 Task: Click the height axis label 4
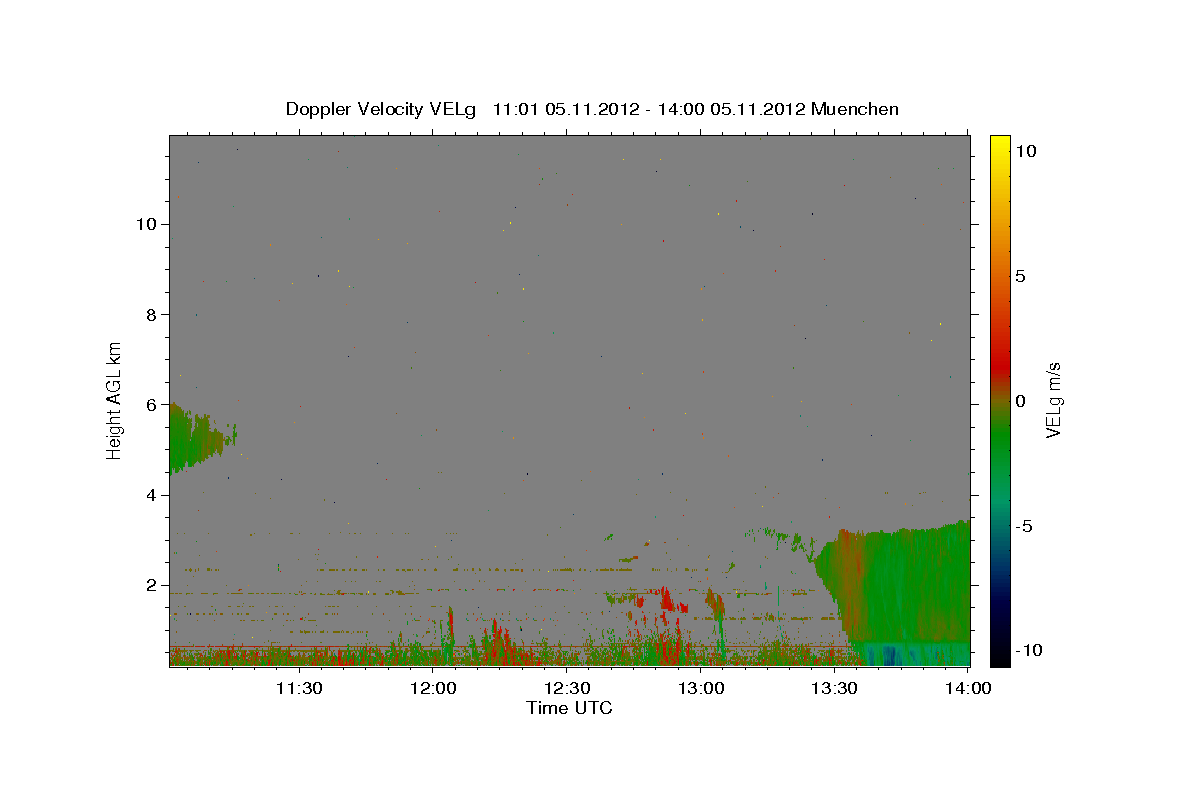click(152, 495)
